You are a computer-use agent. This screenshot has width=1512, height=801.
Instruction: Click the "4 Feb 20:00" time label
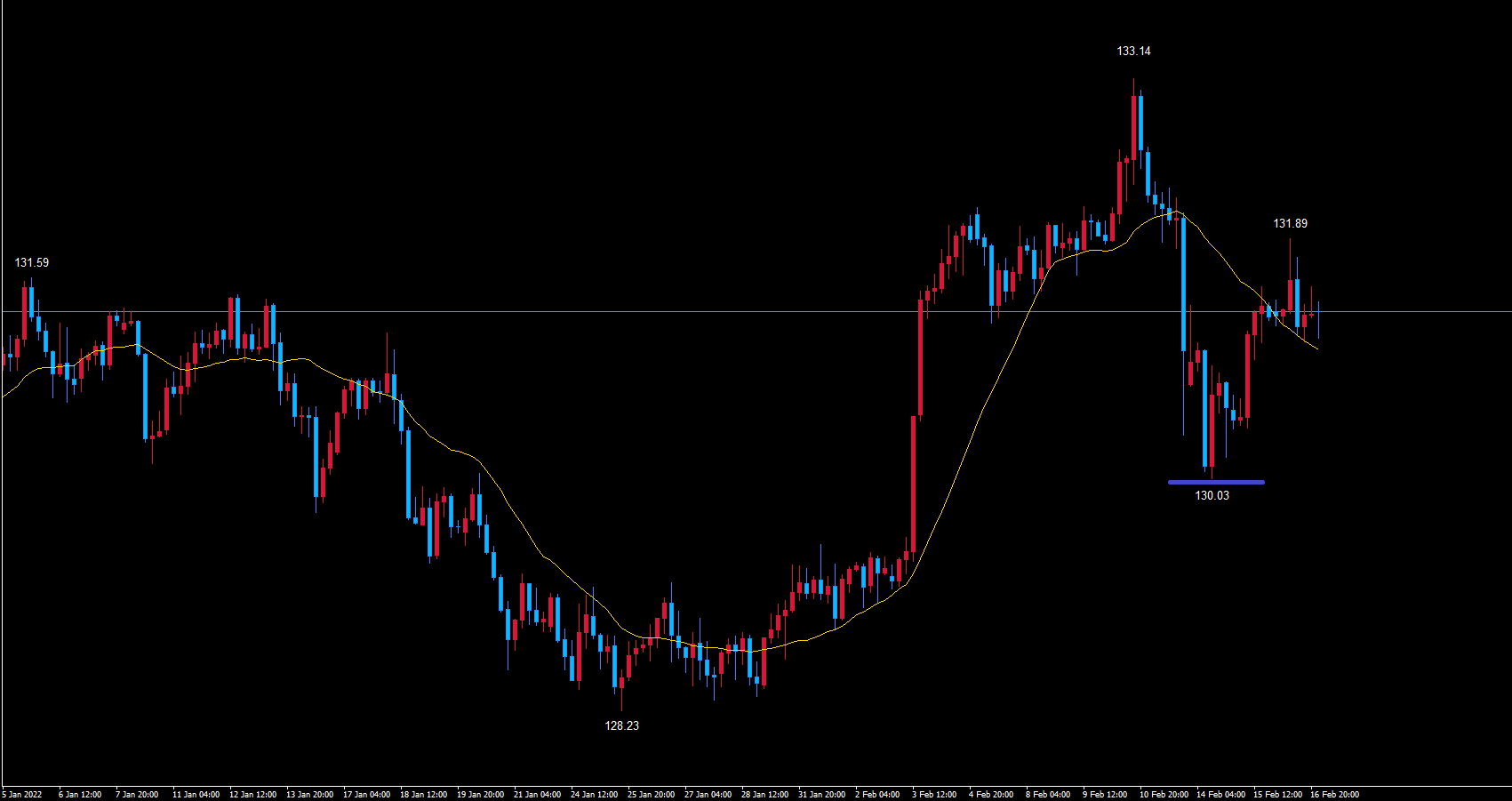click(991, 794)
